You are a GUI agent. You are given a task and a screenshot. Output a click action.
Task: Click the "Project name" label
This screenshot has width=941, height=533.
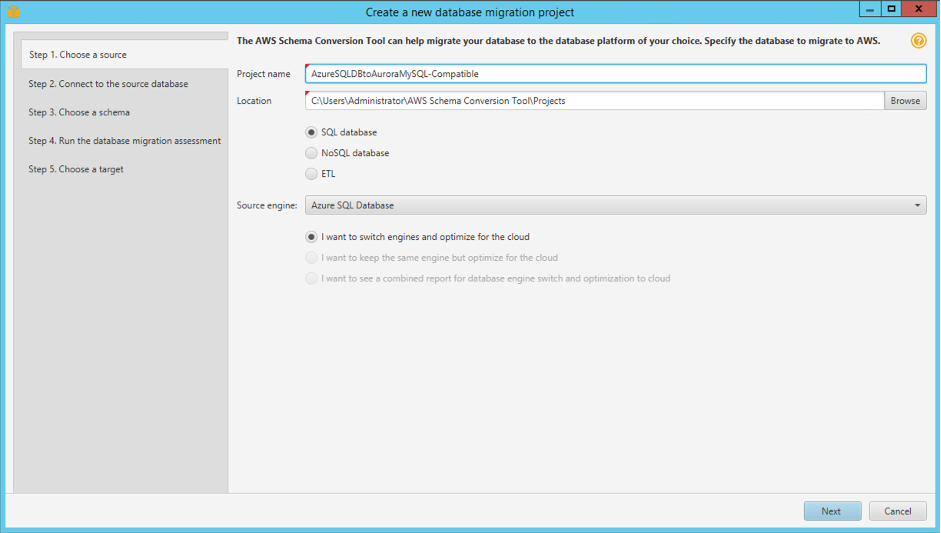click(x=263, y=74)
